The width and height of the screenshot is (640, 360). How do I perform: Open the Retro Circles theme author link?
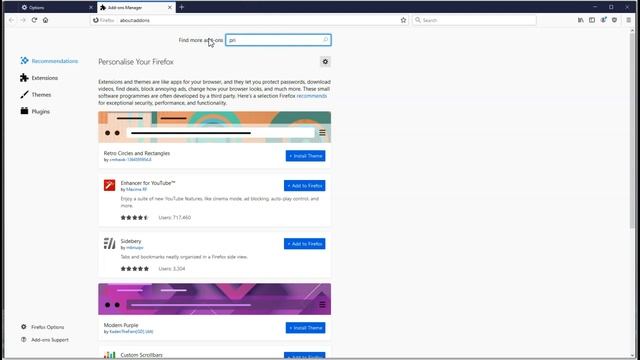130,160
